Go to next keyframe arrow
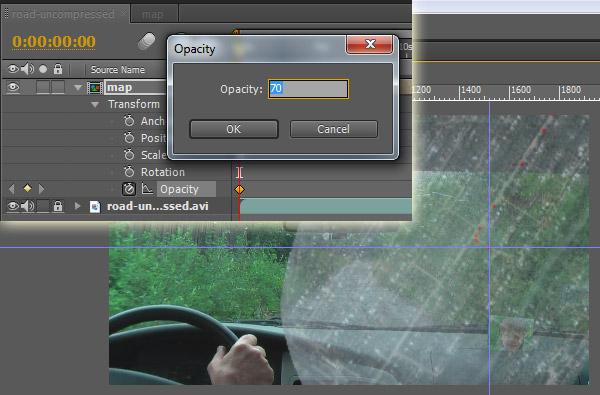Image resolution: width=600 pixels, height=395 pixels. click(41, 189)
